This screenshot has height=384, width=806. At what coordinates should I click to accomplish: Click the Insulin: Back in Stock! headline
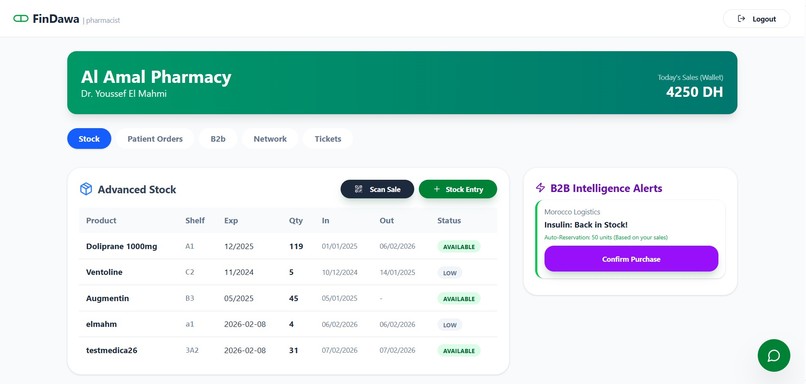click(586, 225)
